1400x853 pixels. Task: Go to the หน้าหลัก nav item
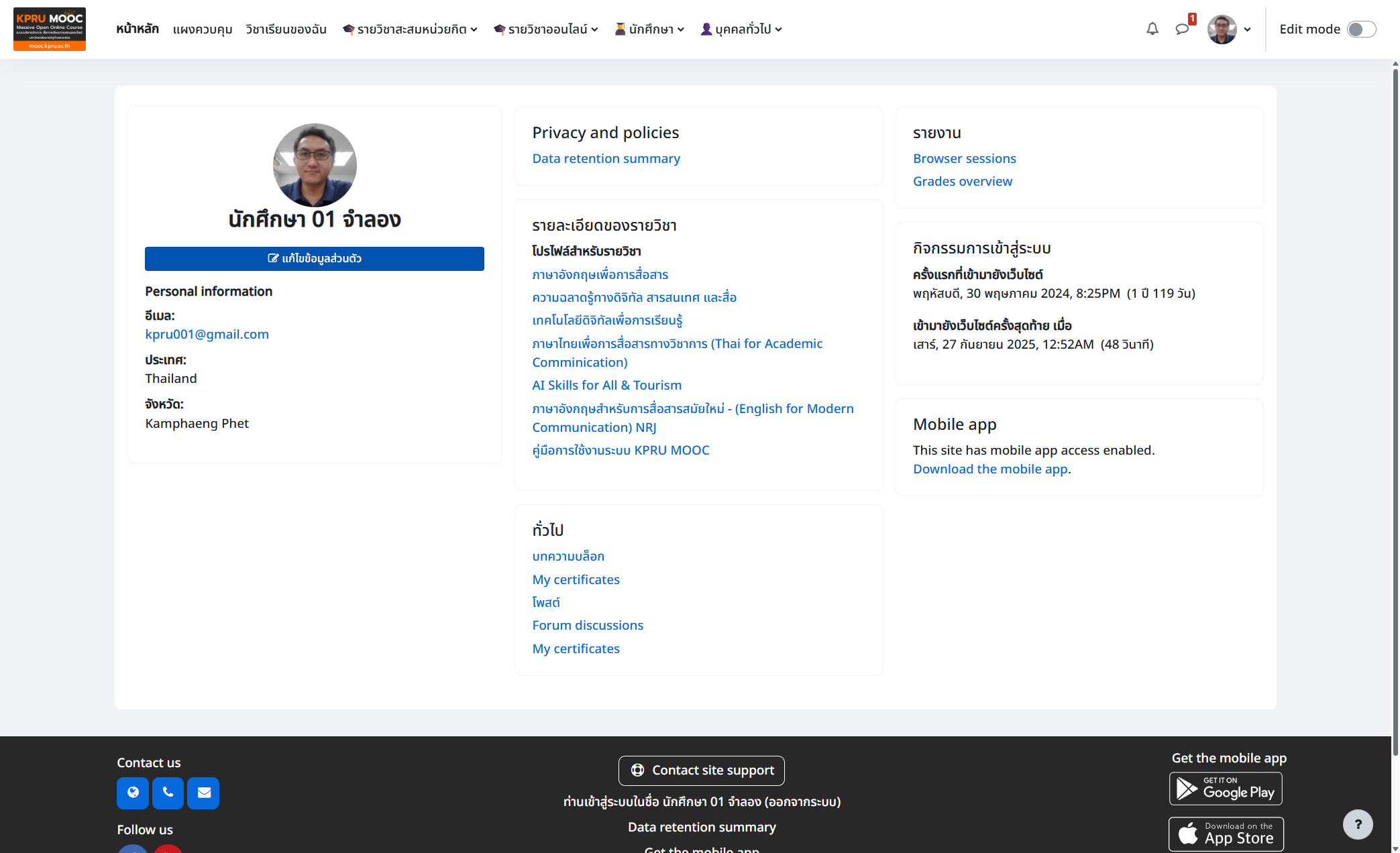(138, 29)
